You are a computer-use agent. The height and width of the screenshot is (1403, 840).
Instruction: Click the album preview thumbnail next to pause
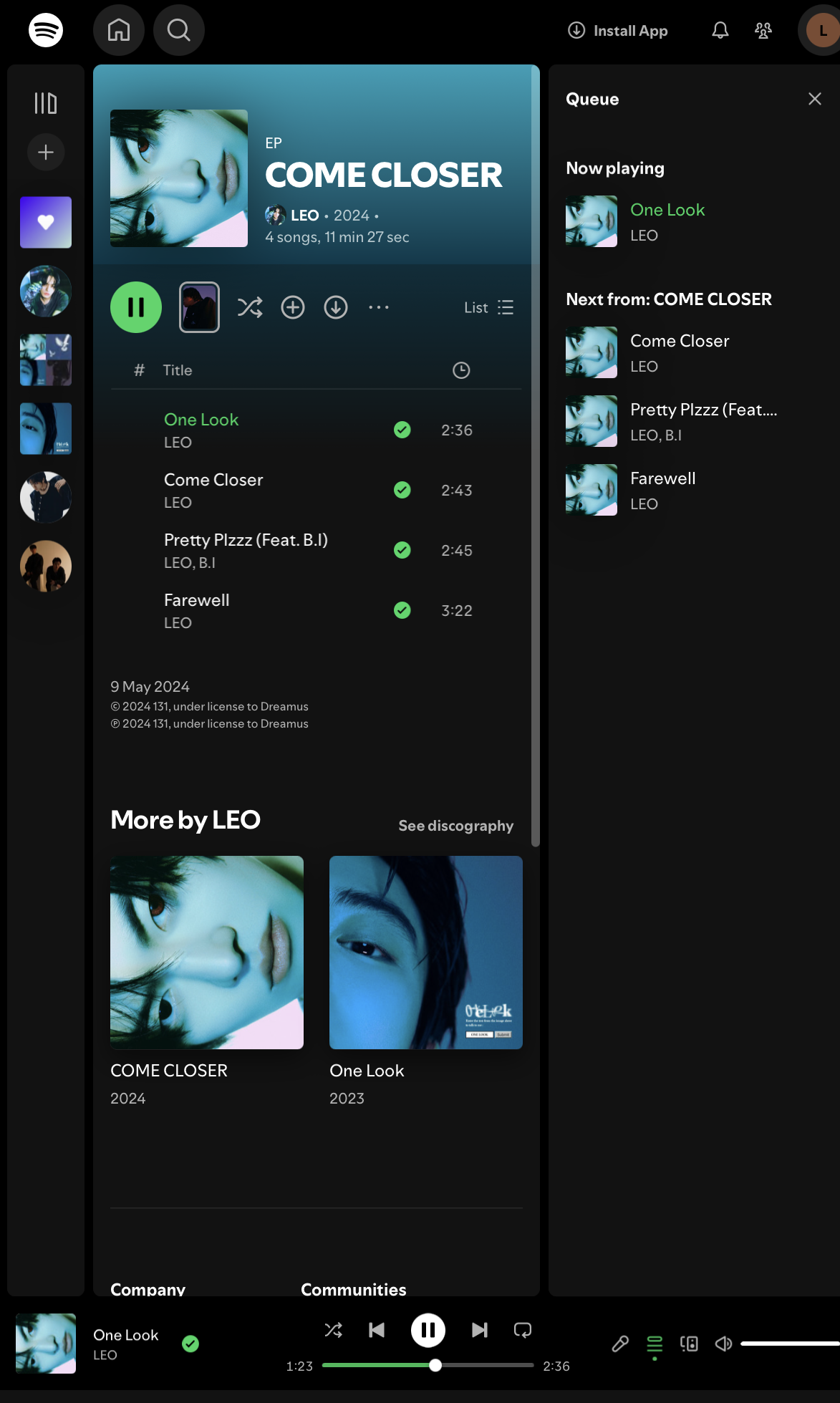coord(199,307)
